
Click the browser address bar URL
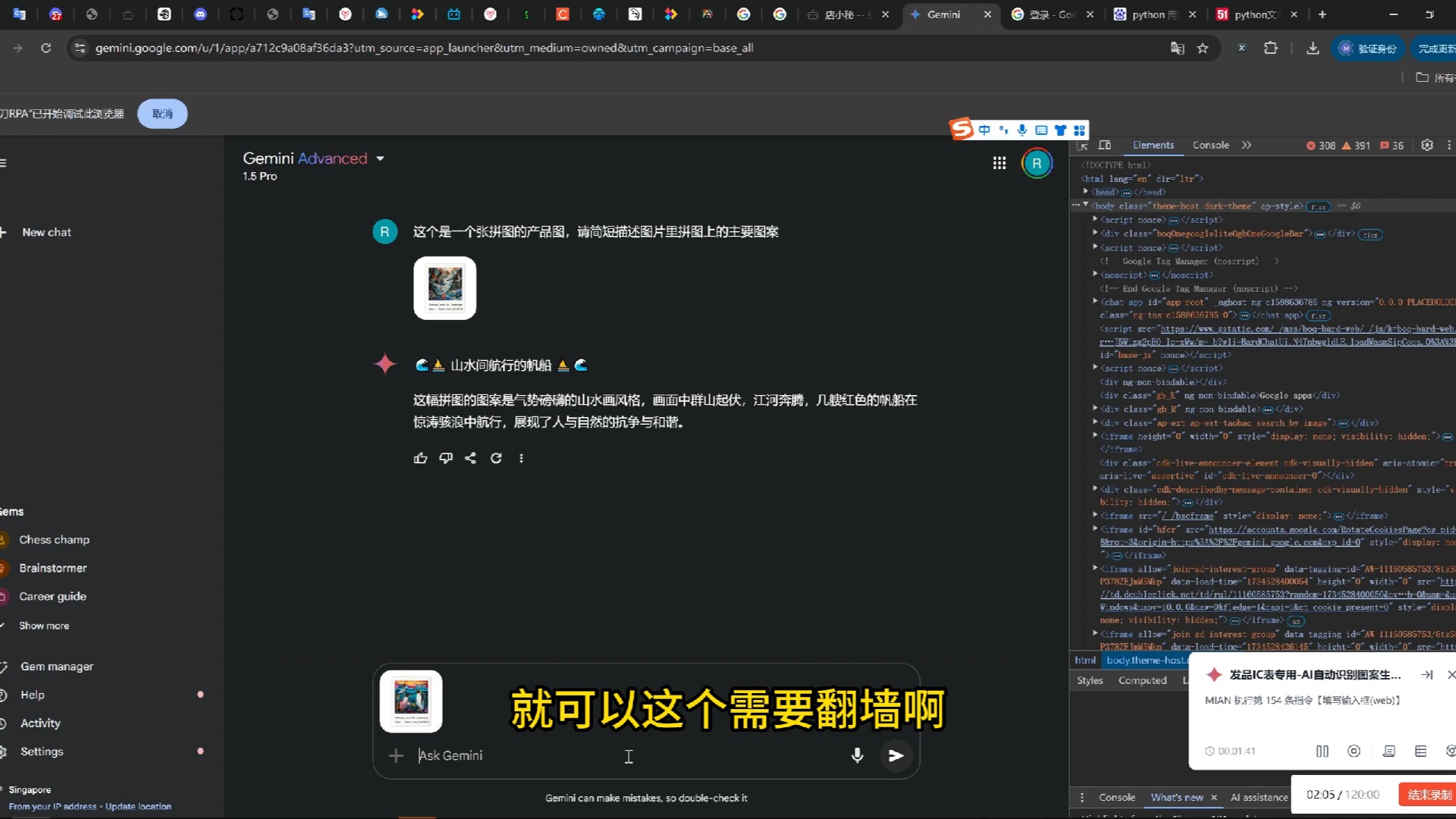click(424, 48)
